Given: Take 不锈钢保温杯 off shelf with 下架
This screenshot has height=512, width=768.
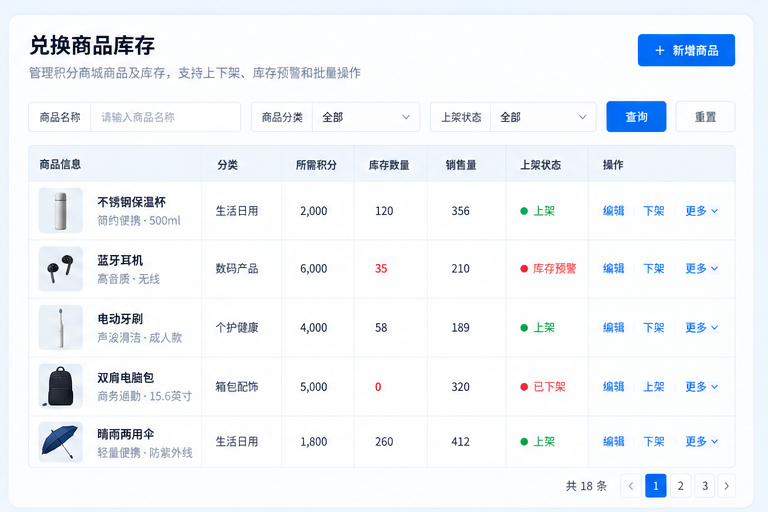Looking at the screenshot, I should (653, 211).
